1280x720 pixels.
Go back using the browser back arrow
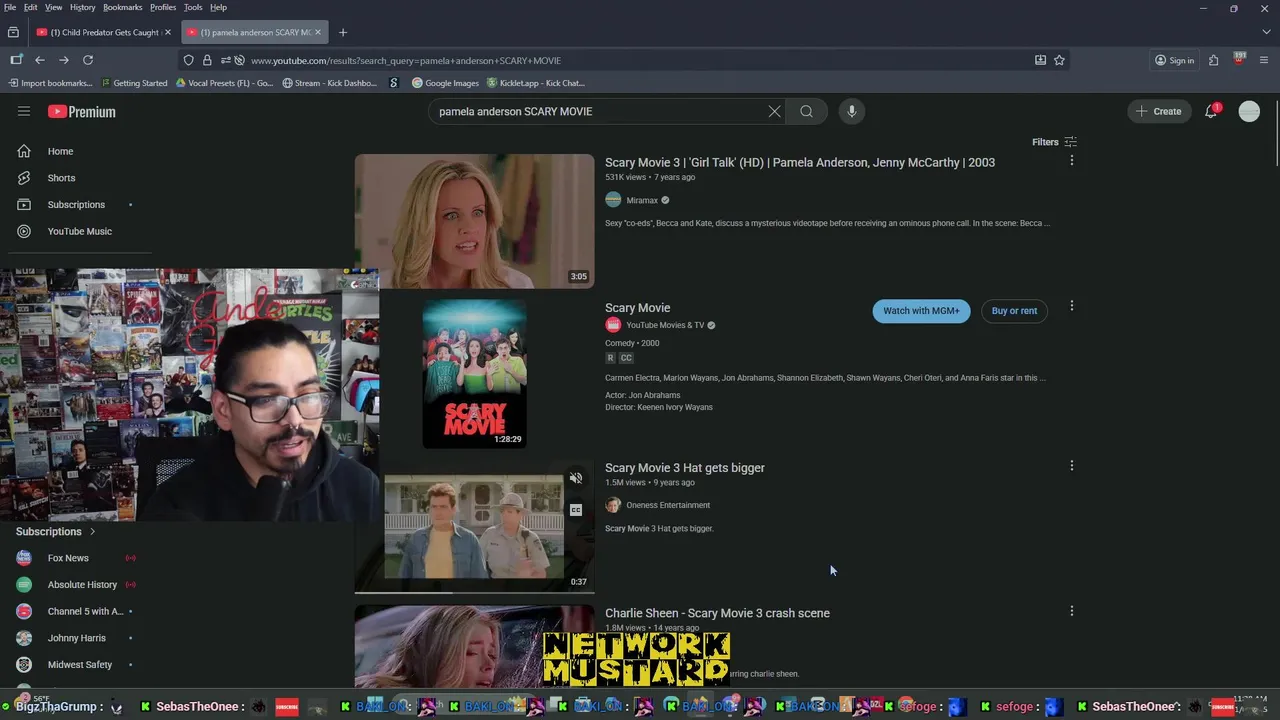[40, 60]
